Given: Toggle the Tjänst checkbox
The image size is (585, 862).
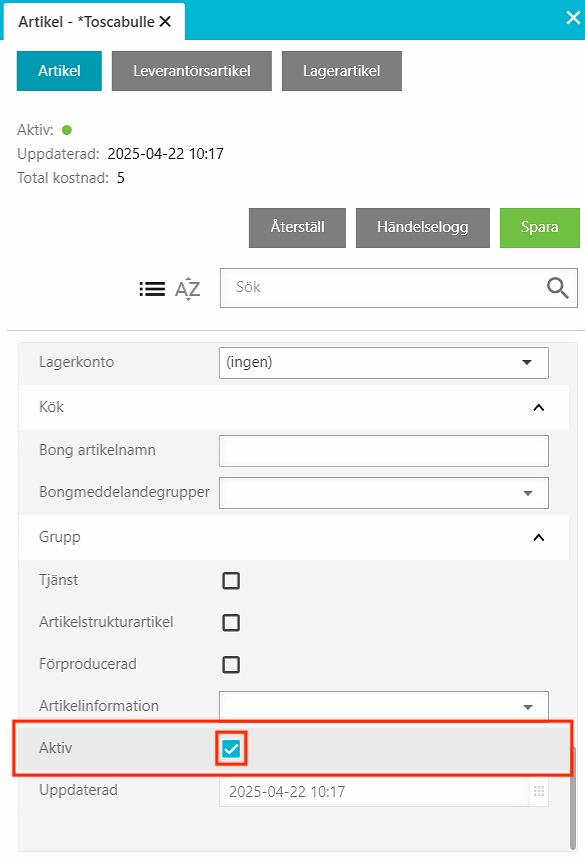Looking at the screenshot, I should click(x=231, y=581).
